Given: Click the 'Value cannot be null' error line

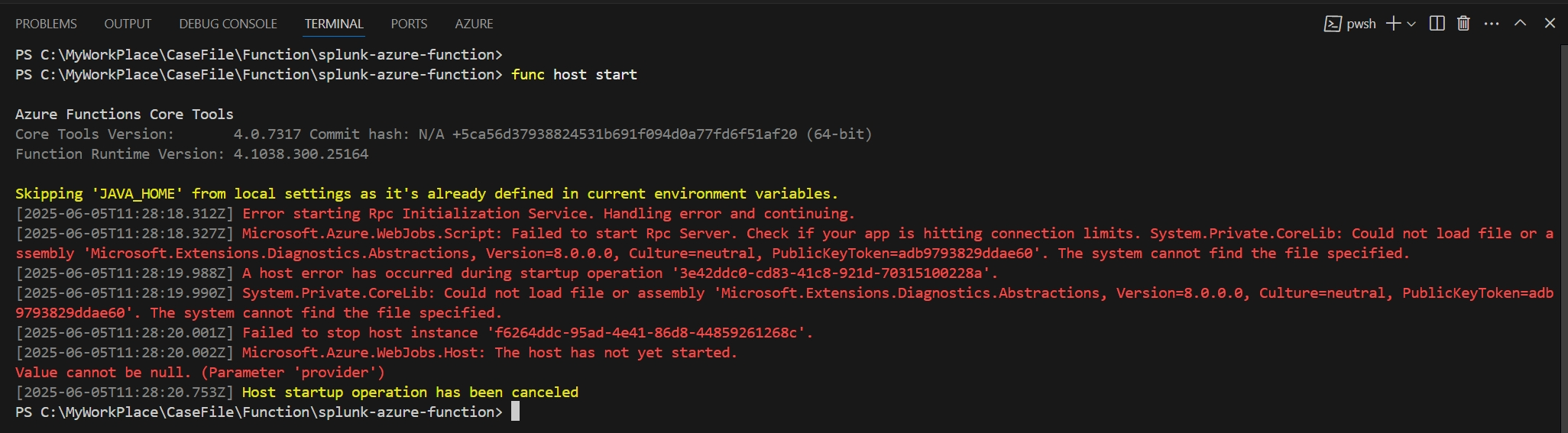Looking at the screenshot, I should pyautogui.click(x=199, y=372).
